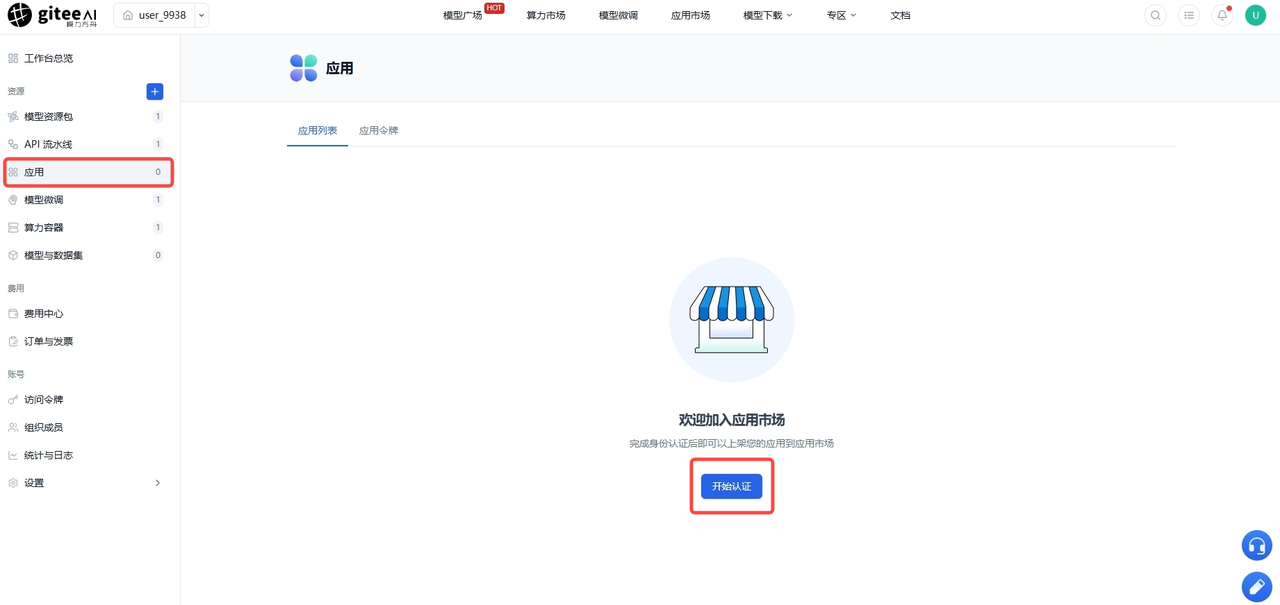The image size is (1280, 605).
Task: Expand the 模型下载 dropdown menu
Action: (767, 15)
